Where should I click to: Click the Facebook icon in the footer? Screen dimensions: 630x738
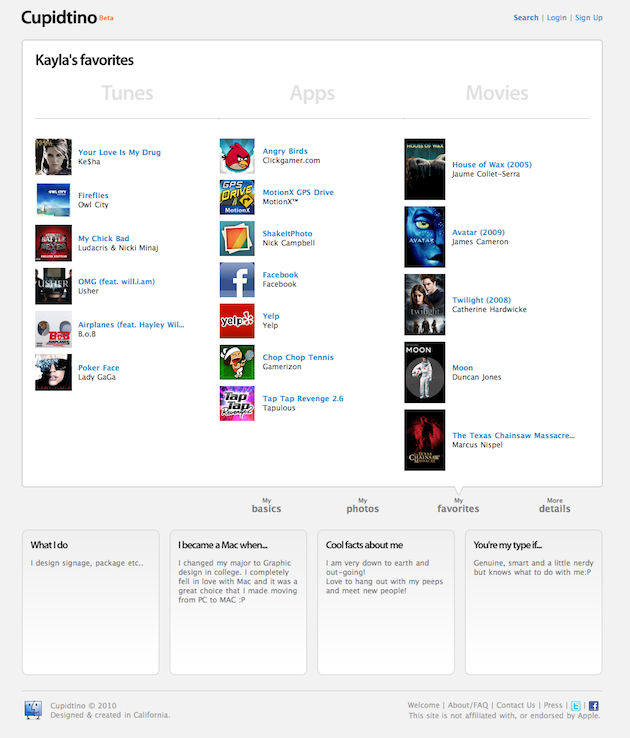coord(594,706)
